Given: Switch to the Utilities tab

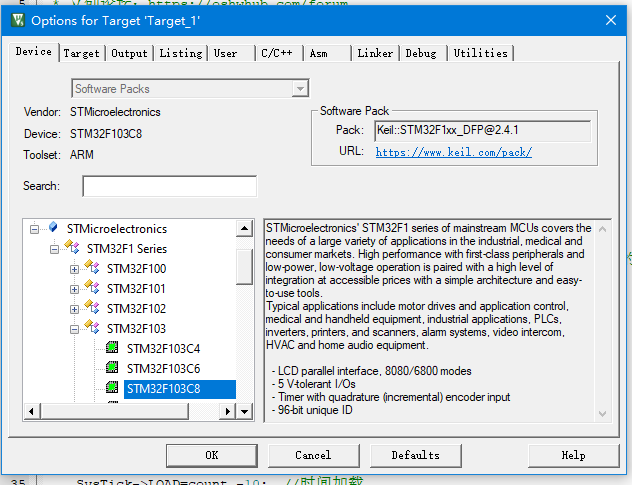Looking at the screenshot, I should point(480,53).
